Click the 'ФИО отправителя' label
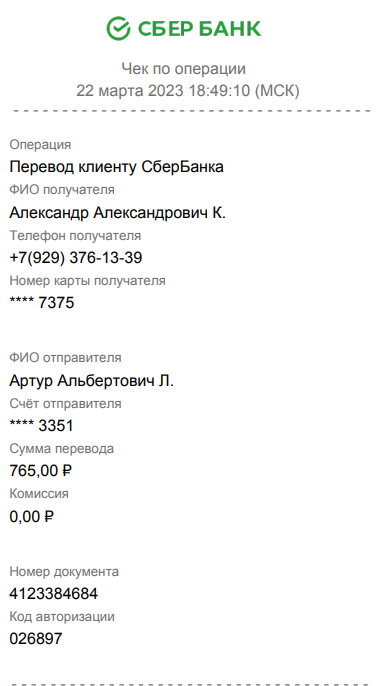Image resolution: width=378 pixels, height=686 pixels. point(66,357)
